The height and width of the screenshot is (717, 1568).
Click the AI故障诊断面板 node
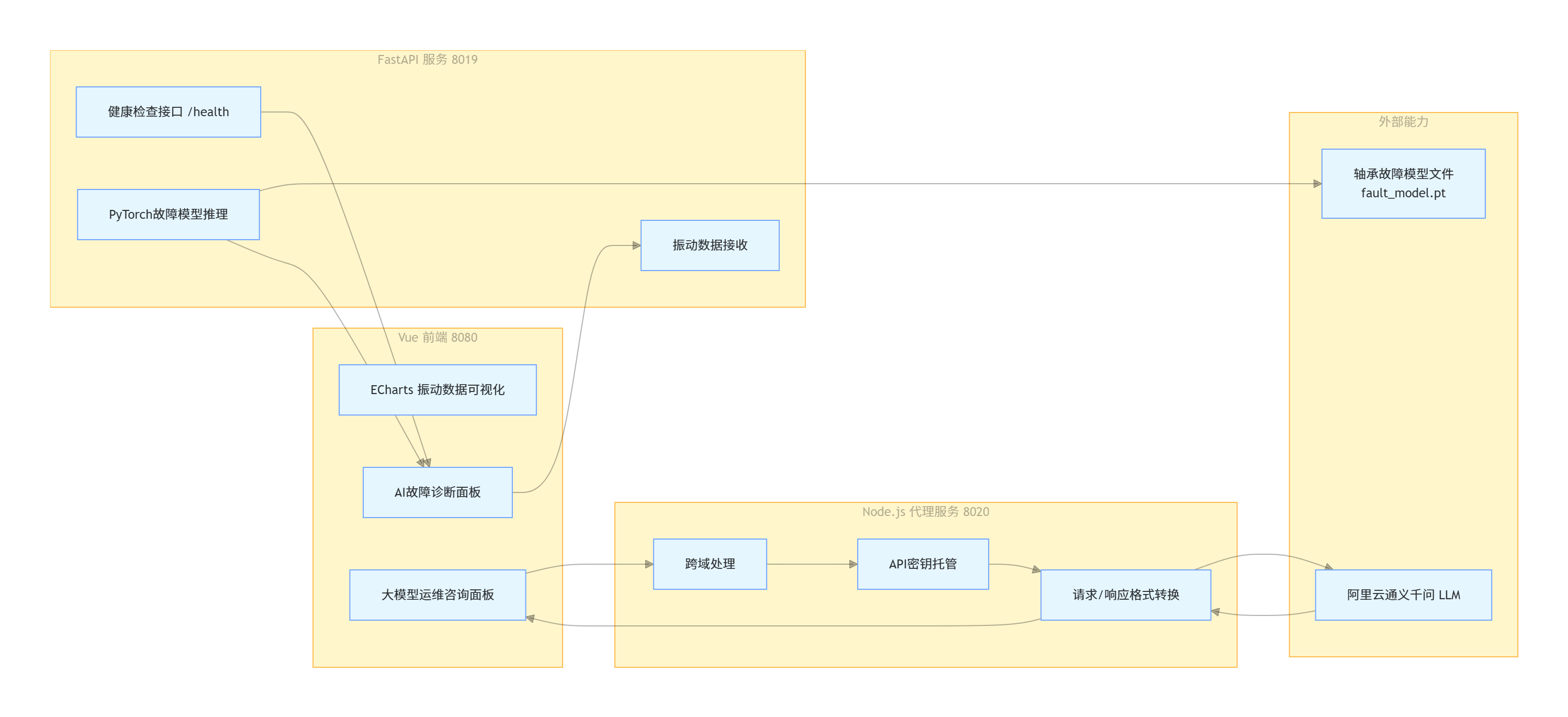(x=438, y=492)
